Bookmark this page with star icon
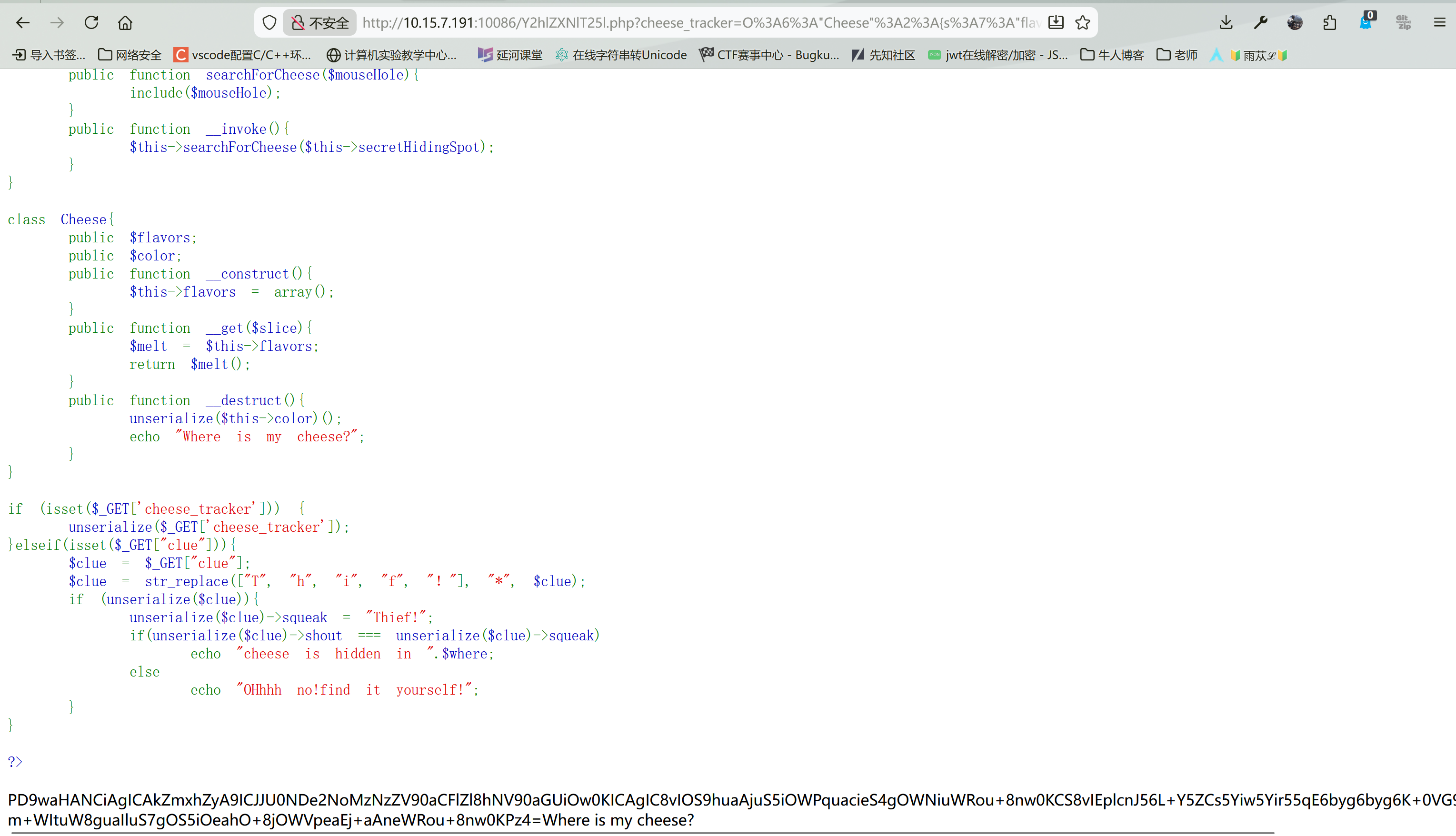This screenshot has width=1456, height=836. tap(1083, 23)
